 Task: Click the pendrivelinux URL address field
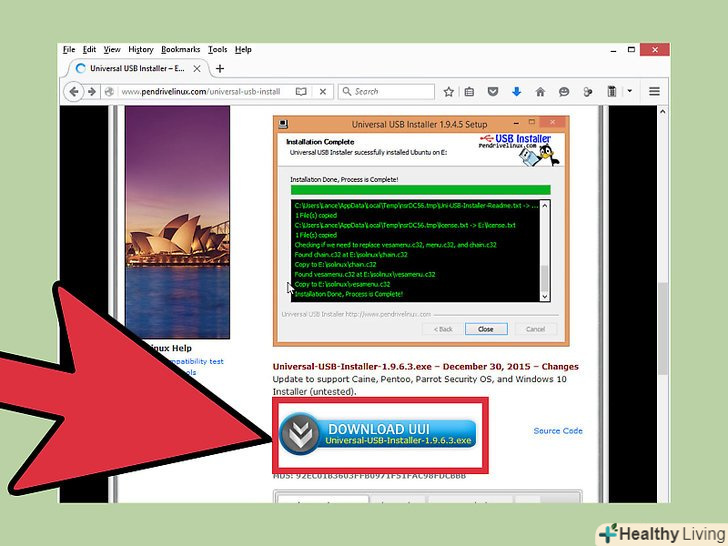coord(201,91)
